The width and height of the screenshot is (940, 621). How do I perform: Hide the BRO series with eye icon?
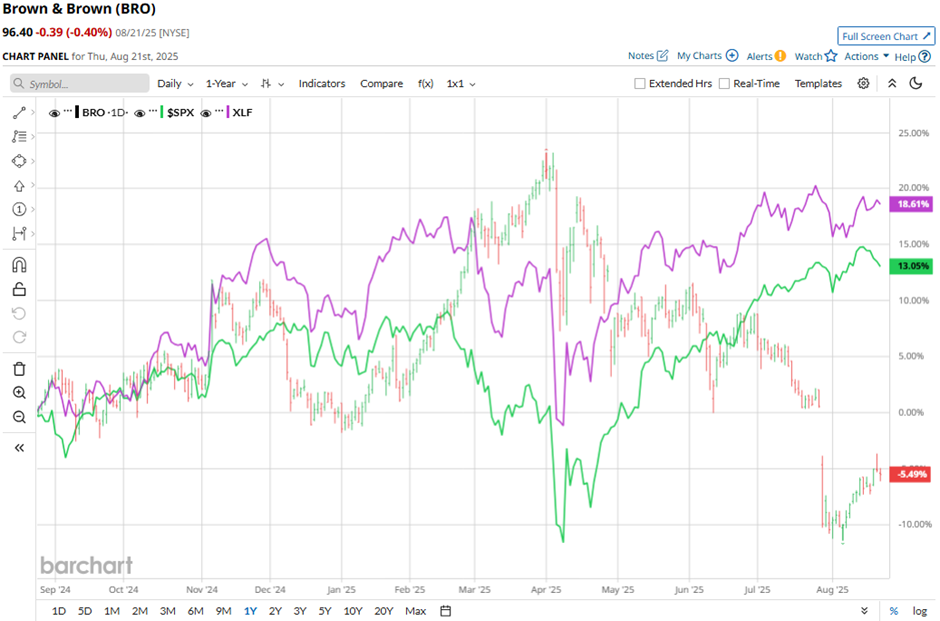tap(54, 113)
